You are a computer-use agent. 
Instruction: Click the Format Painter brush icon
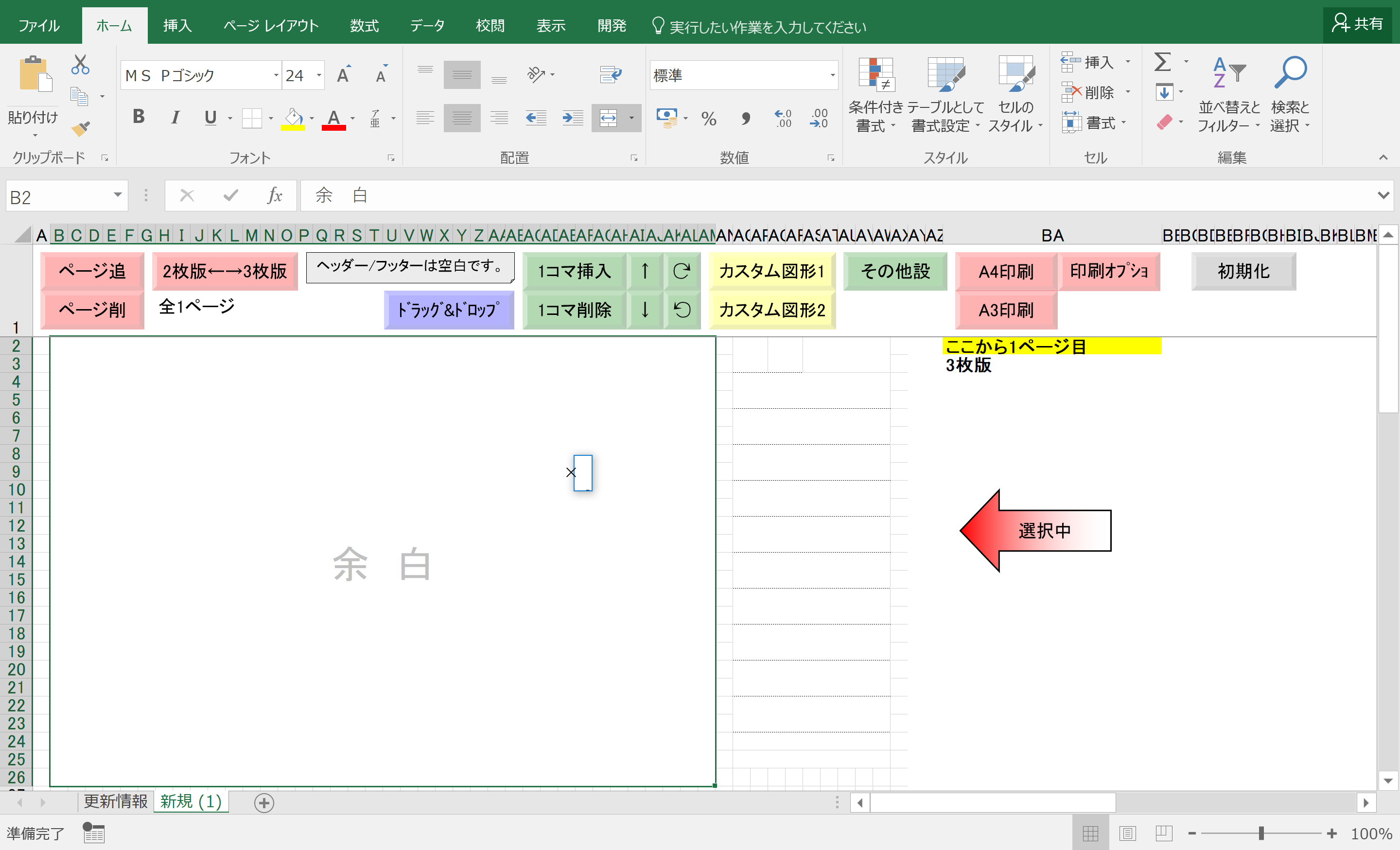[x=80, y=129]
